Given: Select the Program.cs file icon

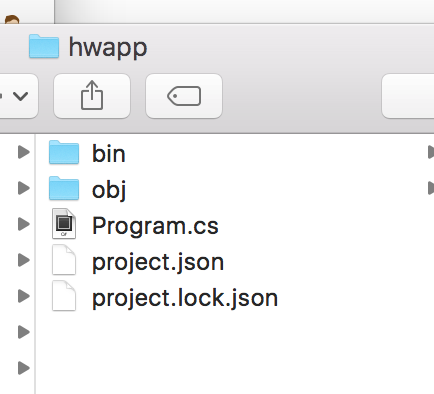Looking at the screenshot, I should [64, 224].
